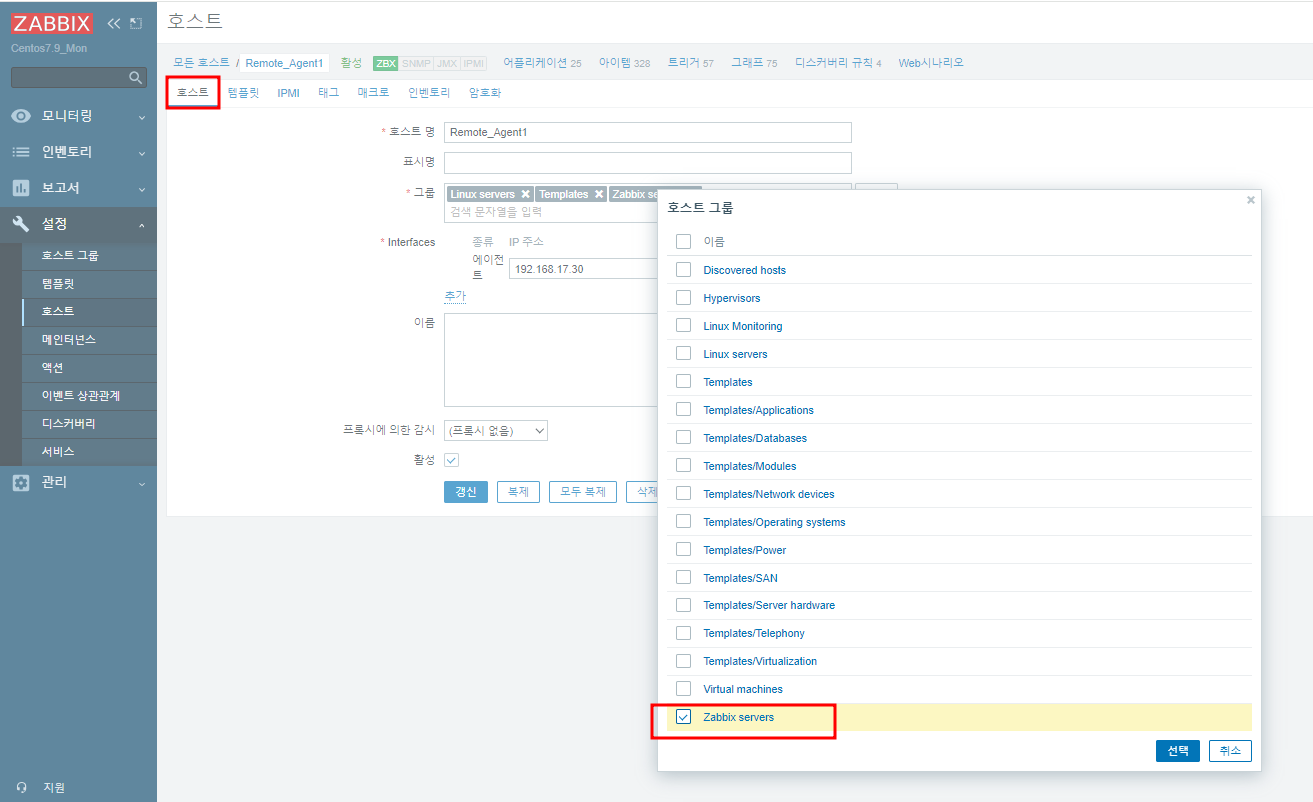Switch to the 암호화 tab
The width and height of the screenshot is (1313, 802).
point(485,92)
